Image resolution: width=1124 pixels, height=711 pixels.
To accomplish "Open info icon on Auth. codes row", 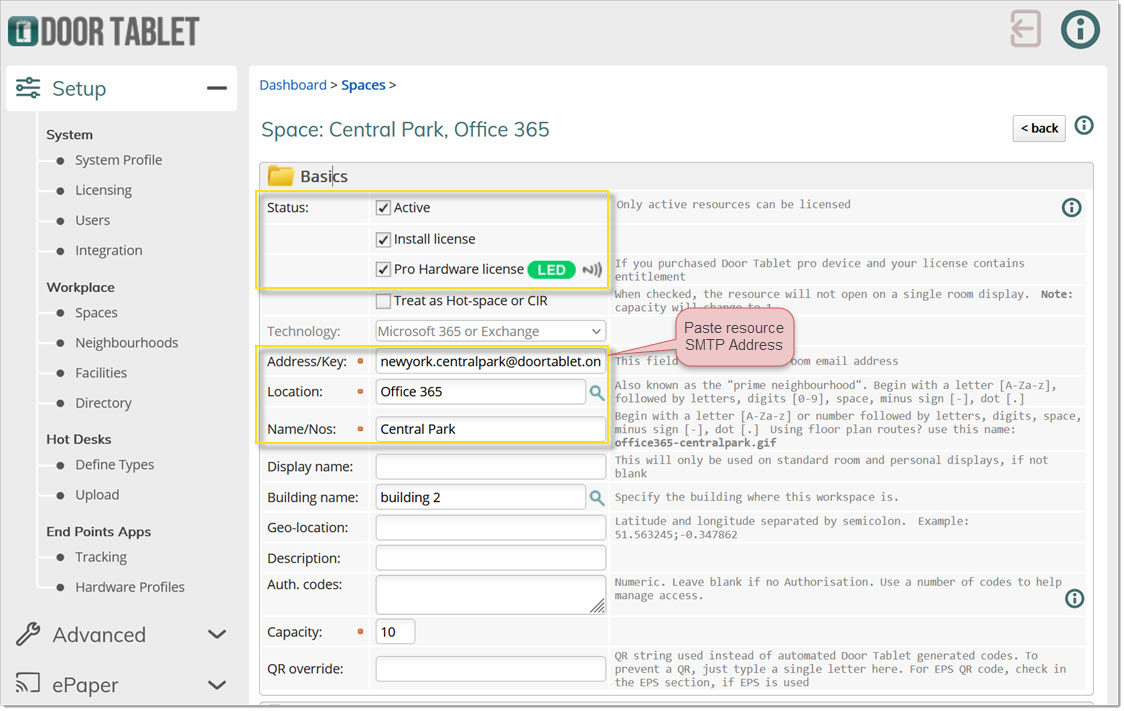I will (x=1074, y=598).
